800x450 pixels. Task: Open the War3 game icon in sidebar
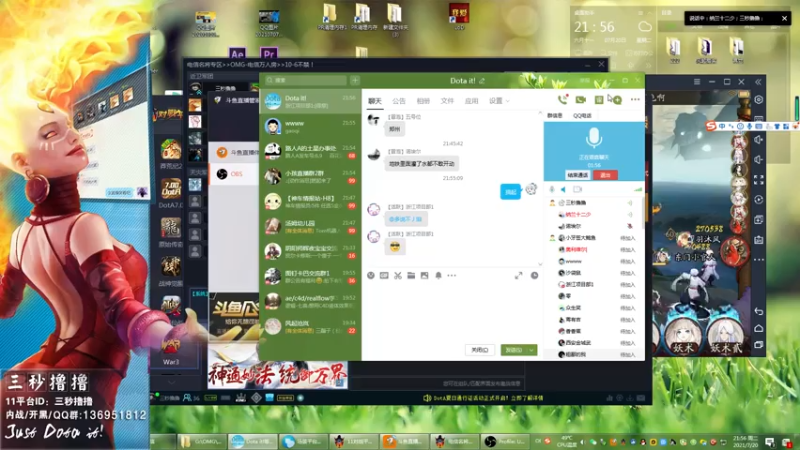tap(171, 349)
